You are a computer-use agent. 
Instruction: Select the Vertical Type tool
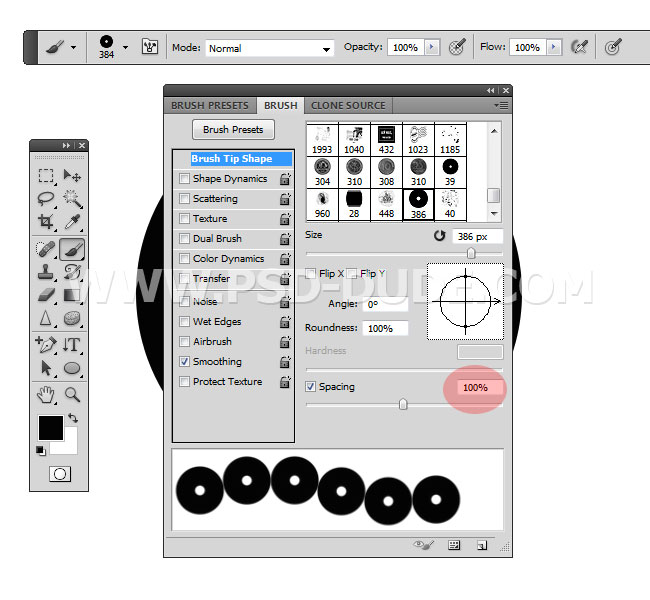click(72, 345)
